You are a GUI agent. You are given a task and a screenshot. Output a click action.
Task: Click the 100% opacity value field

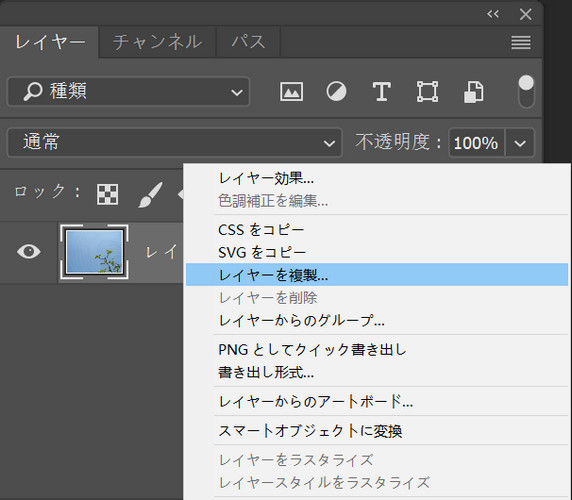click(x=476, y=143)
